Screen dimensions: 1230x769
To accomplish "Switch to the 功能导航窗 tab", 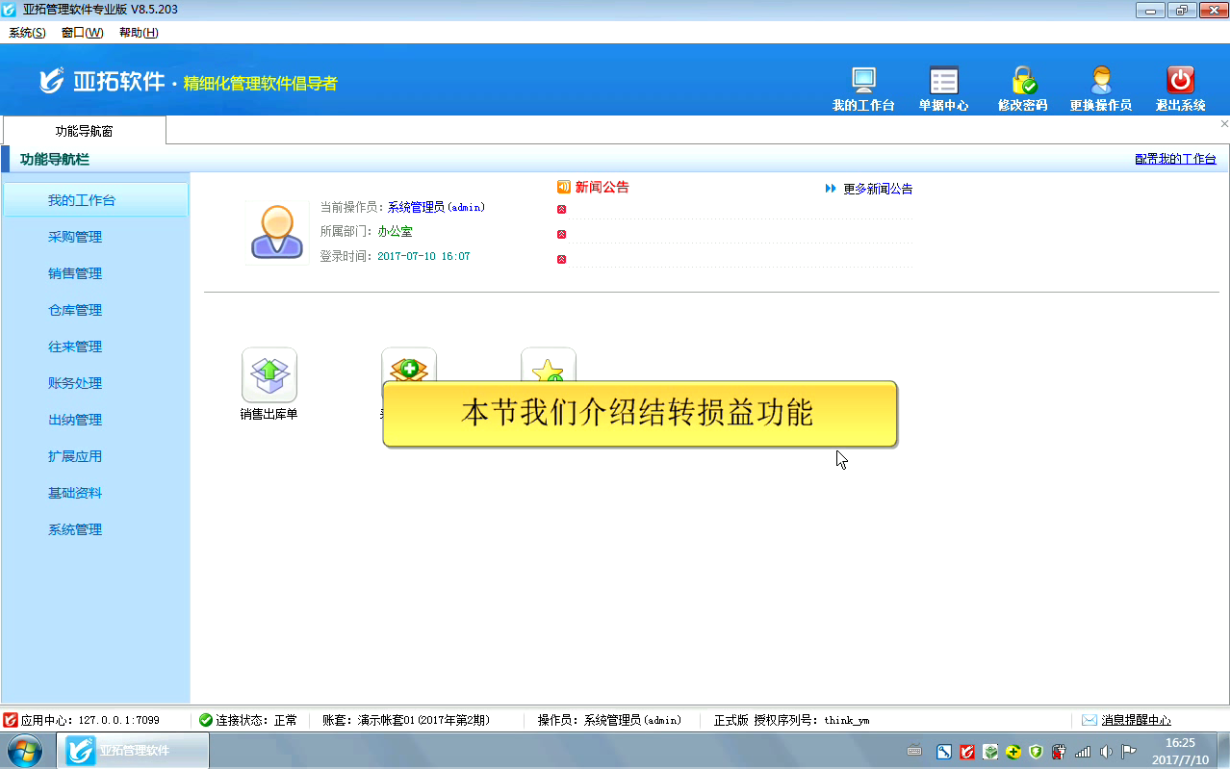I will click(84, 131).
